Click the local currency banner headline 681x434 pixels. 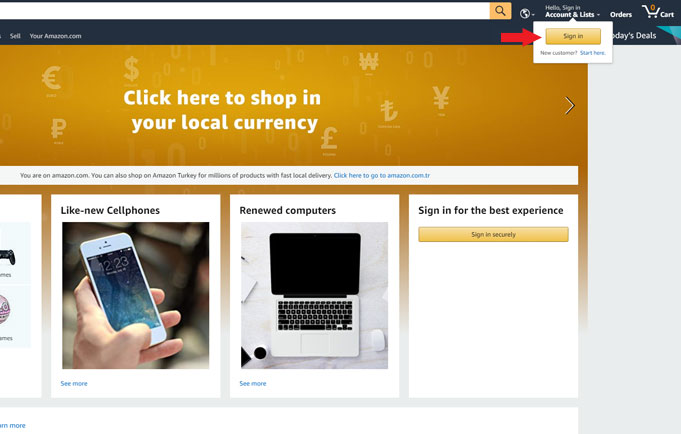point(222,110)
